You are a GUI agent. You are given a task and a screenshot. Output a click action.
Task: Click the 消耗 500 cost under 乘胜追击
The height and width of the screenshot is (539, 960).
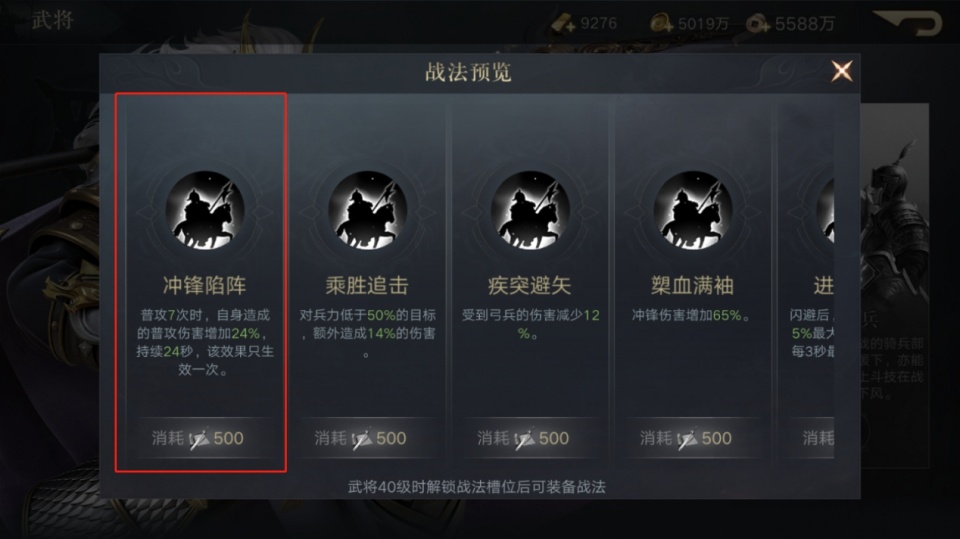[x=361, y=438]
